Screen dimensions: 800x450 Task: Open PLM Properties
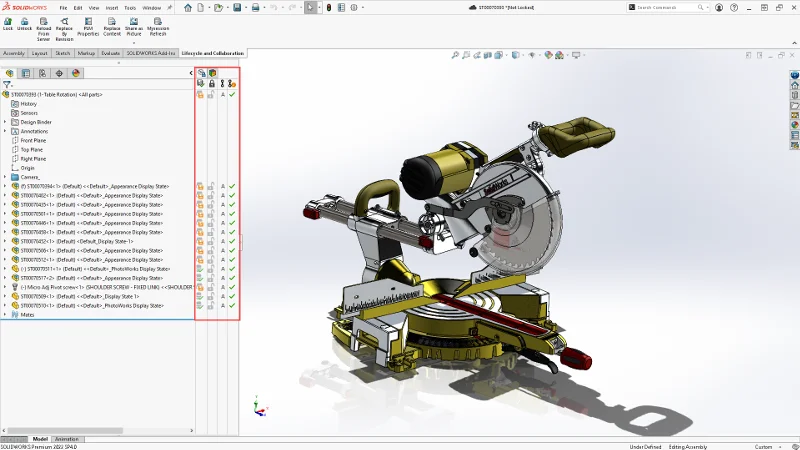coord(87,22)
